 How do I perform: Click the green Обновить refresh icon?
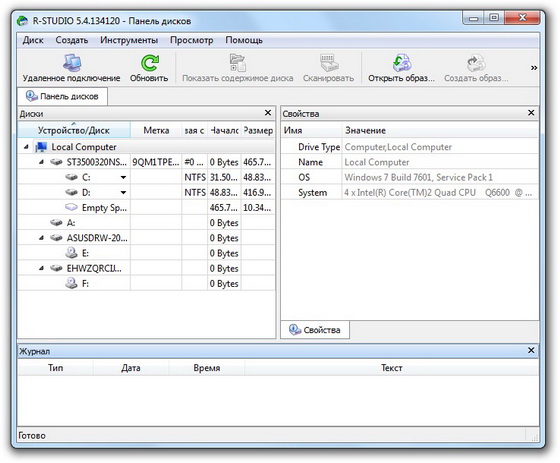pos(149,63)
